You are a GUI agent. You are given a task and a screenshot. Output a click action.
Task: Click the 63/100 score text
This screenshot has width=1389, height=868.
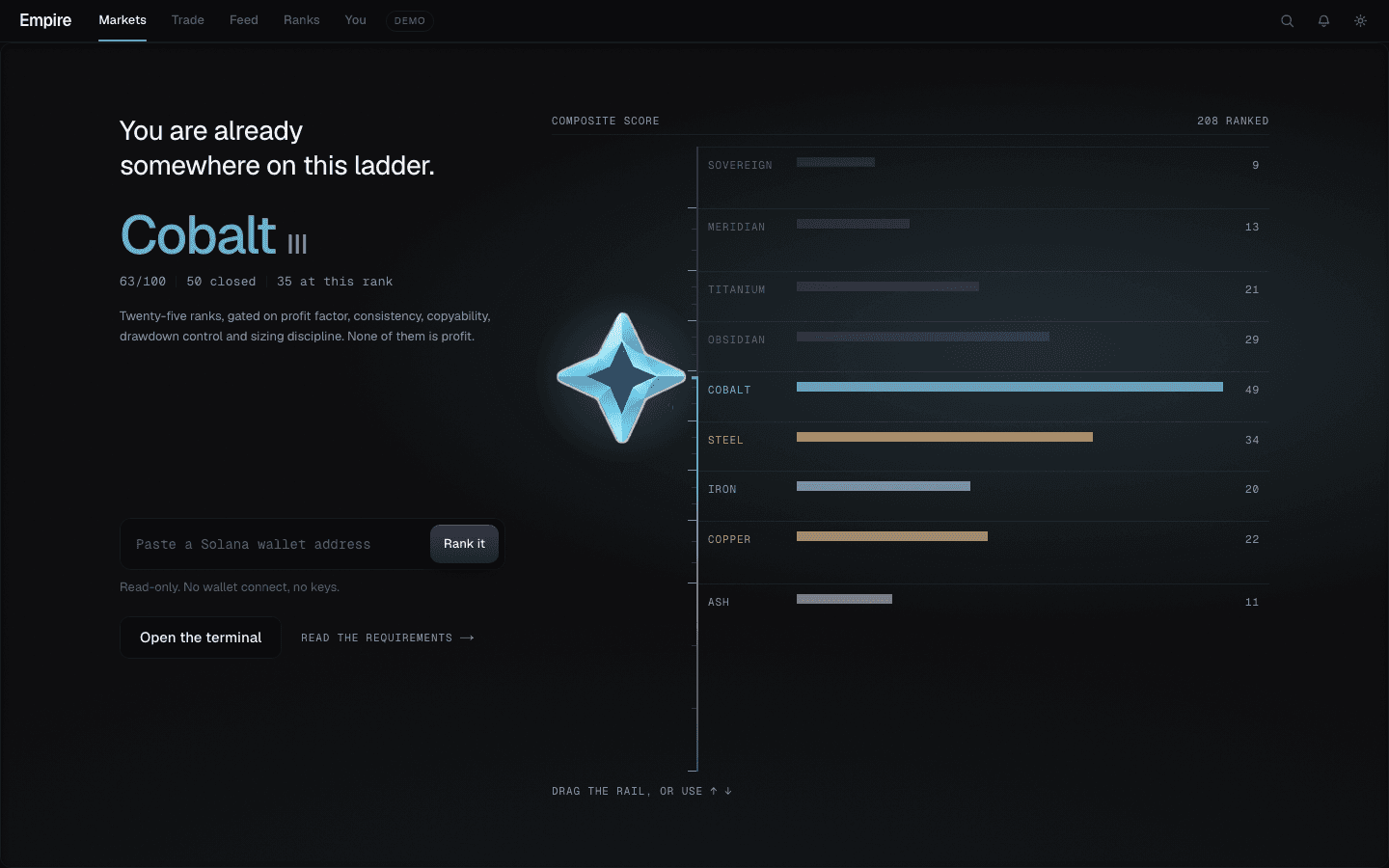[x=143, y=282]
